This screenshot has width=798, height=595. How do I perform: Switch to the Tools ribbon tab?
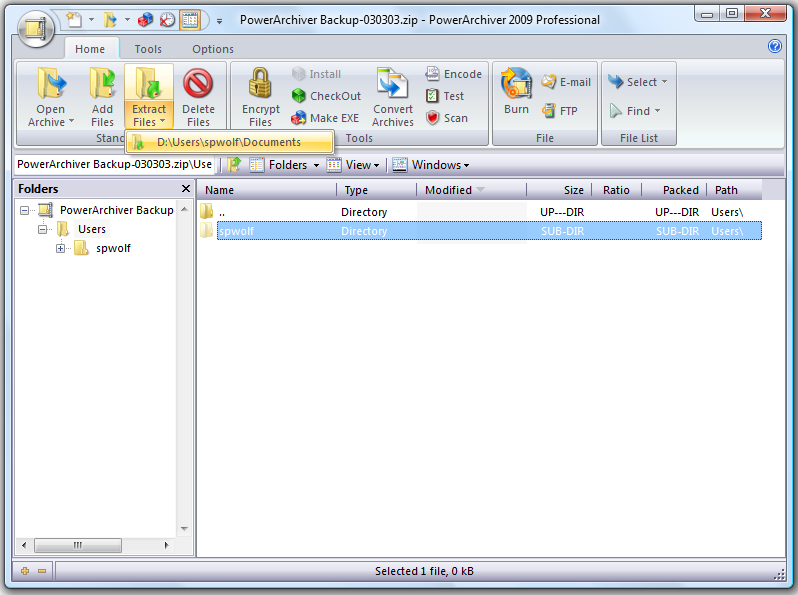point(148,49)
